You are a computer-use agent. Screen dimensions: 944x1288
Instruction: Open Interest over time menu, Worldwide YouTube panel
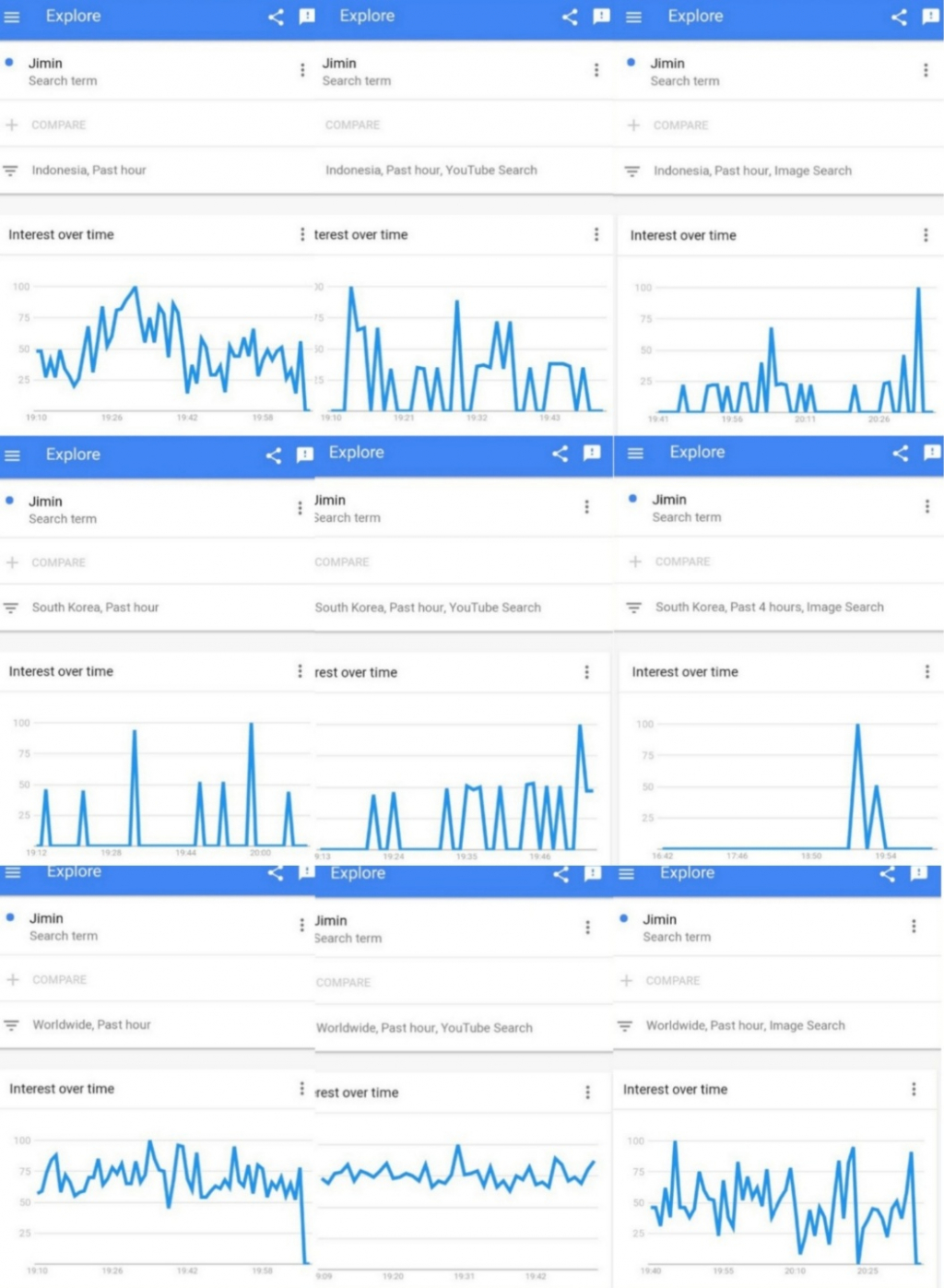[588, 1093]
